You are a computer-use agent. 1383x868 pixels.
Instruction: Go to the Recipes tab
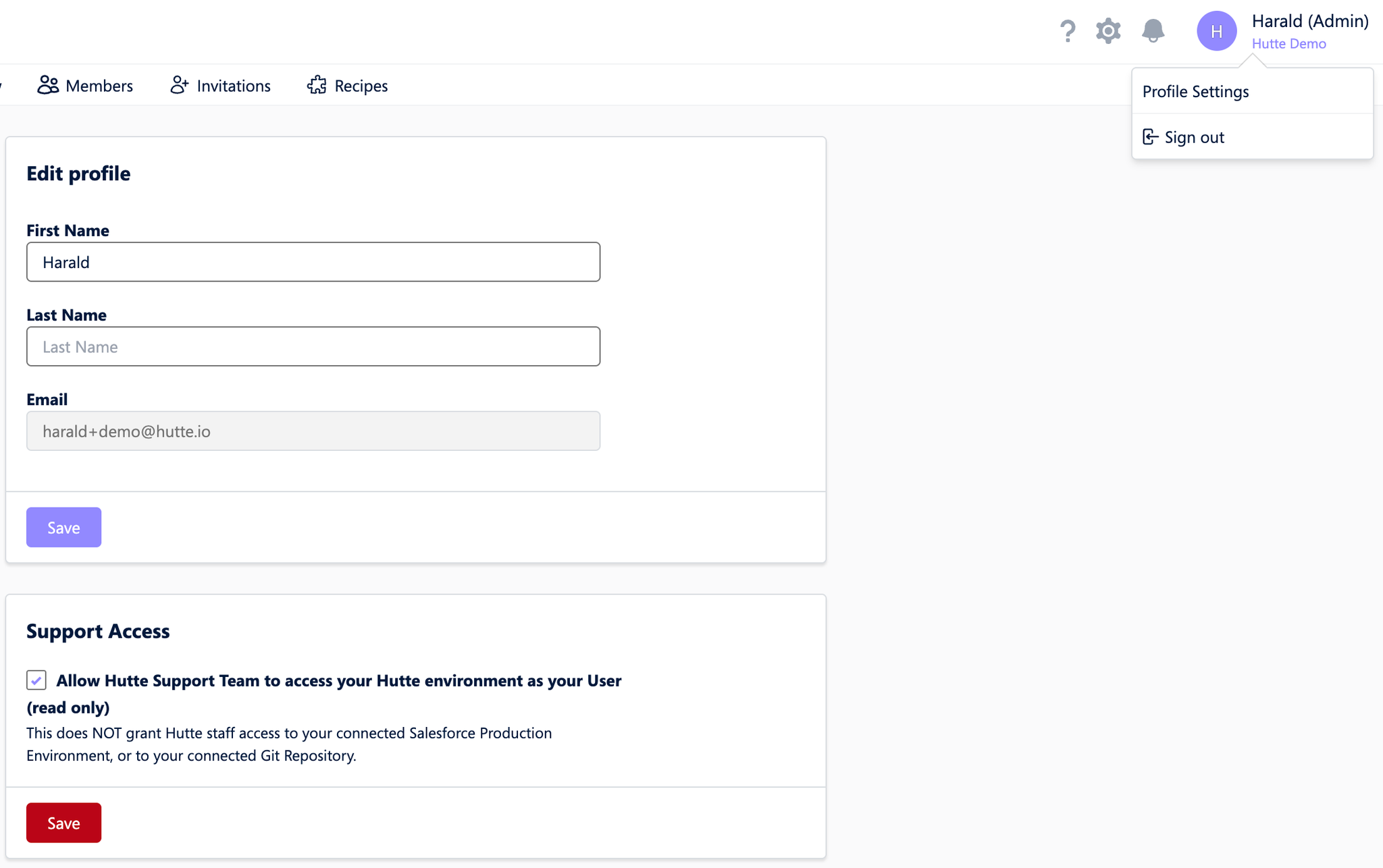pyautogui.click(x=361, y=86)
